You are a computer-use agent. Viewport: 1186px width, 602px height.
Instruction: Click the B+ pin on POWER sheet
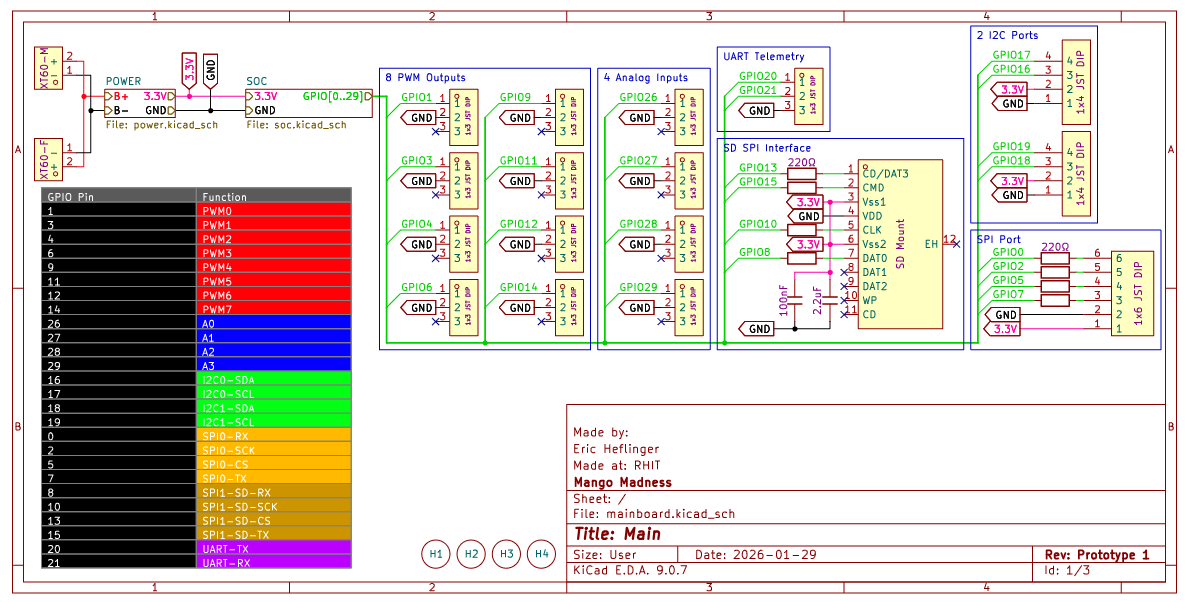tap(117, 96)
